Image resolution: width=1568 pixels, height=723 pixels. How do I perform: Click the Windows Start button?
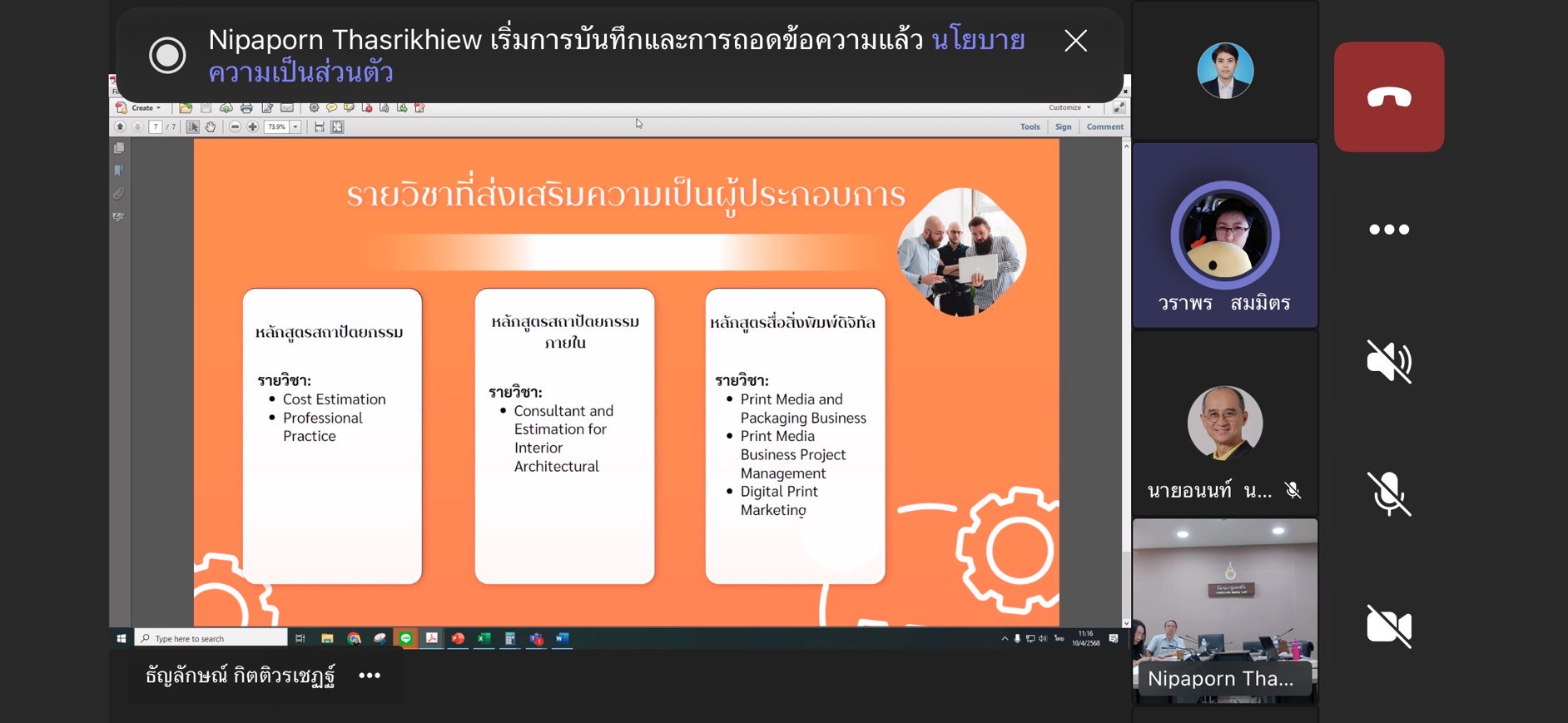tap(122, 638)
